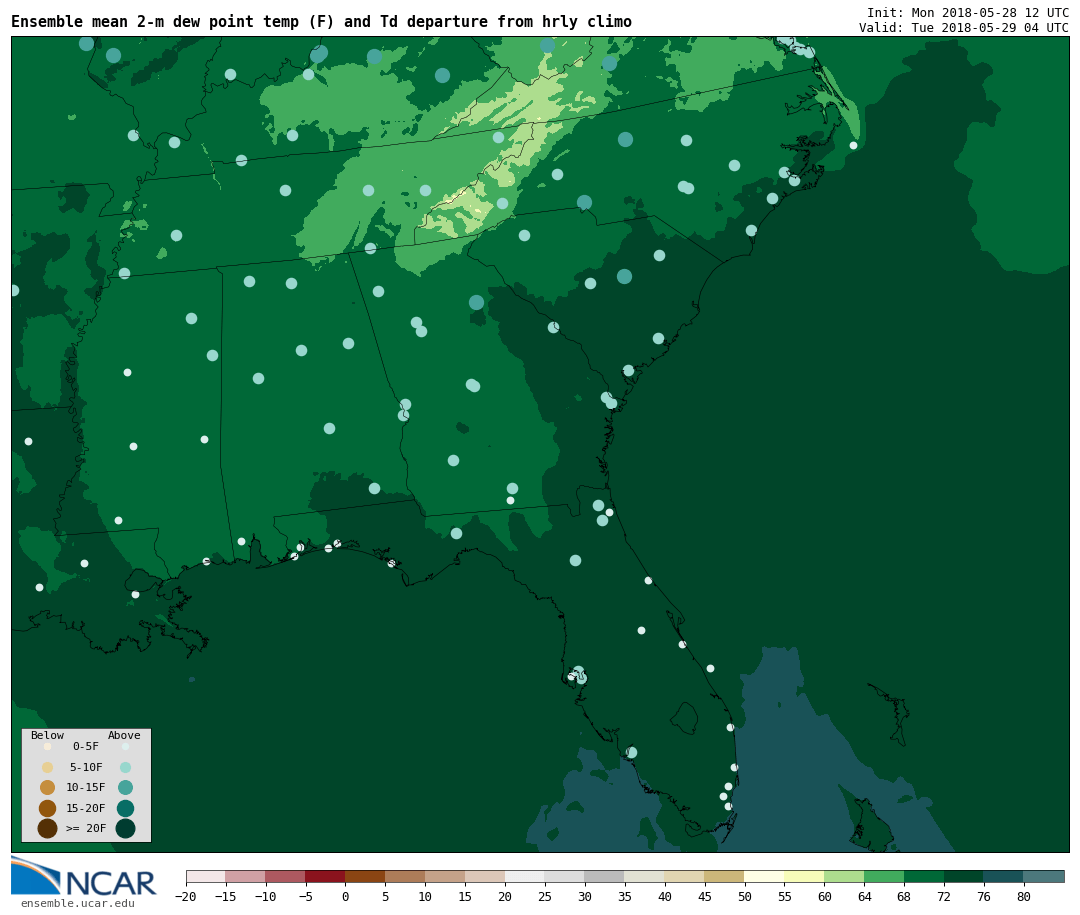The width and height of the screenshot is (1080, 915).
Task: Pick the dark red swatch between -5 and 0
Action: click(x=325, y=876)
